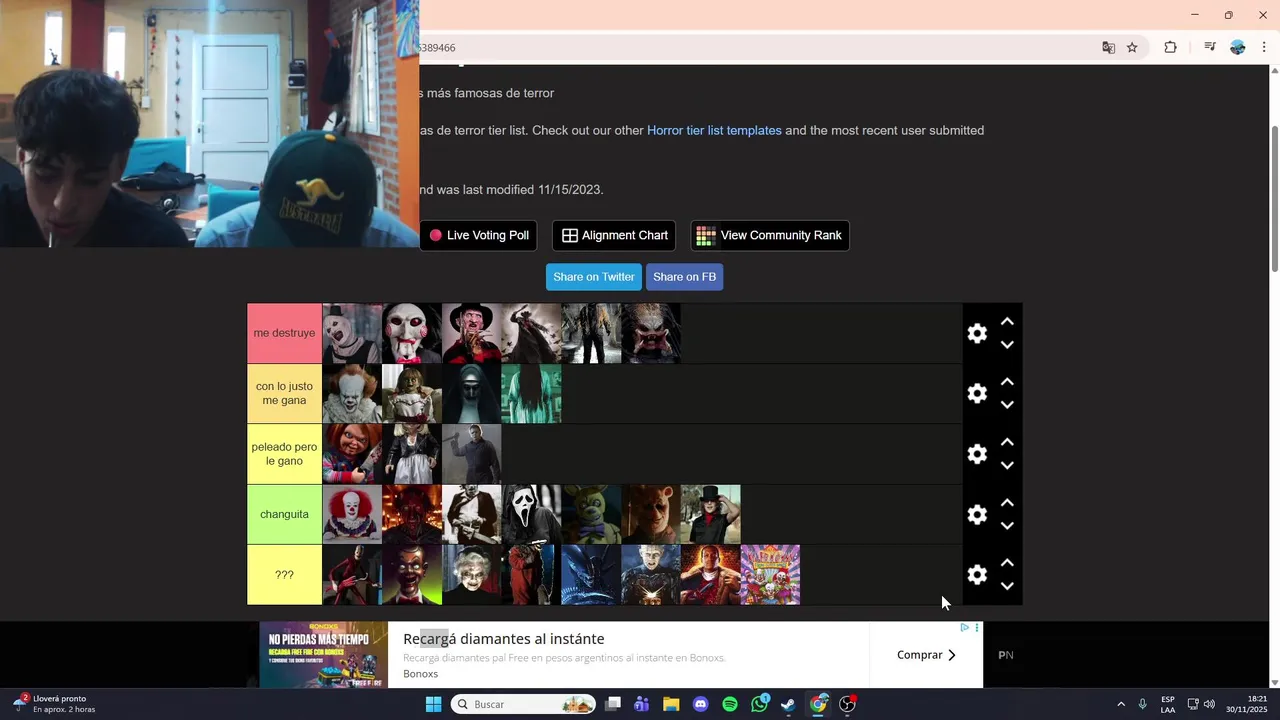Click the taskbar Buscar search box
The height and width of the screenshot is (720, 1280).
coord(524,704)
